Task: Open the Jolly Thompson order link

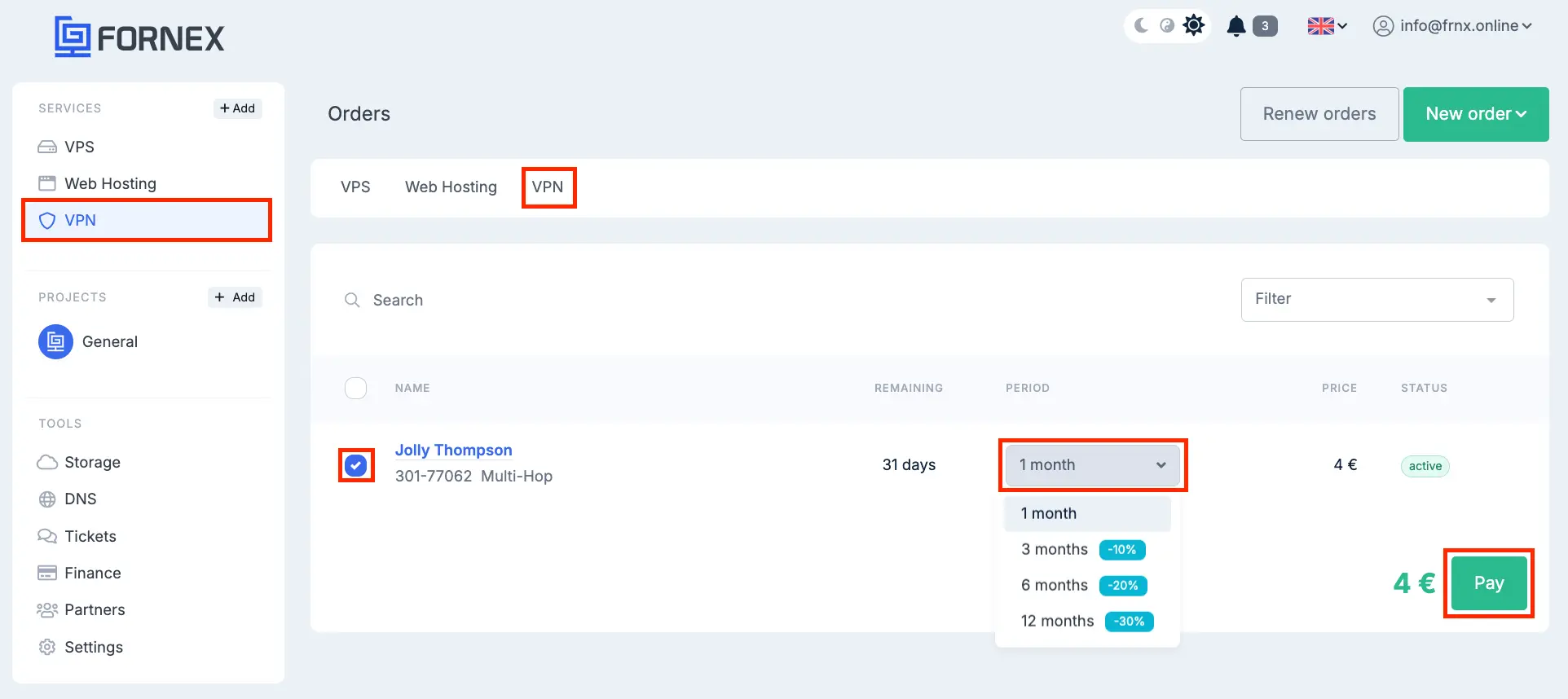Action: [454, 450]
